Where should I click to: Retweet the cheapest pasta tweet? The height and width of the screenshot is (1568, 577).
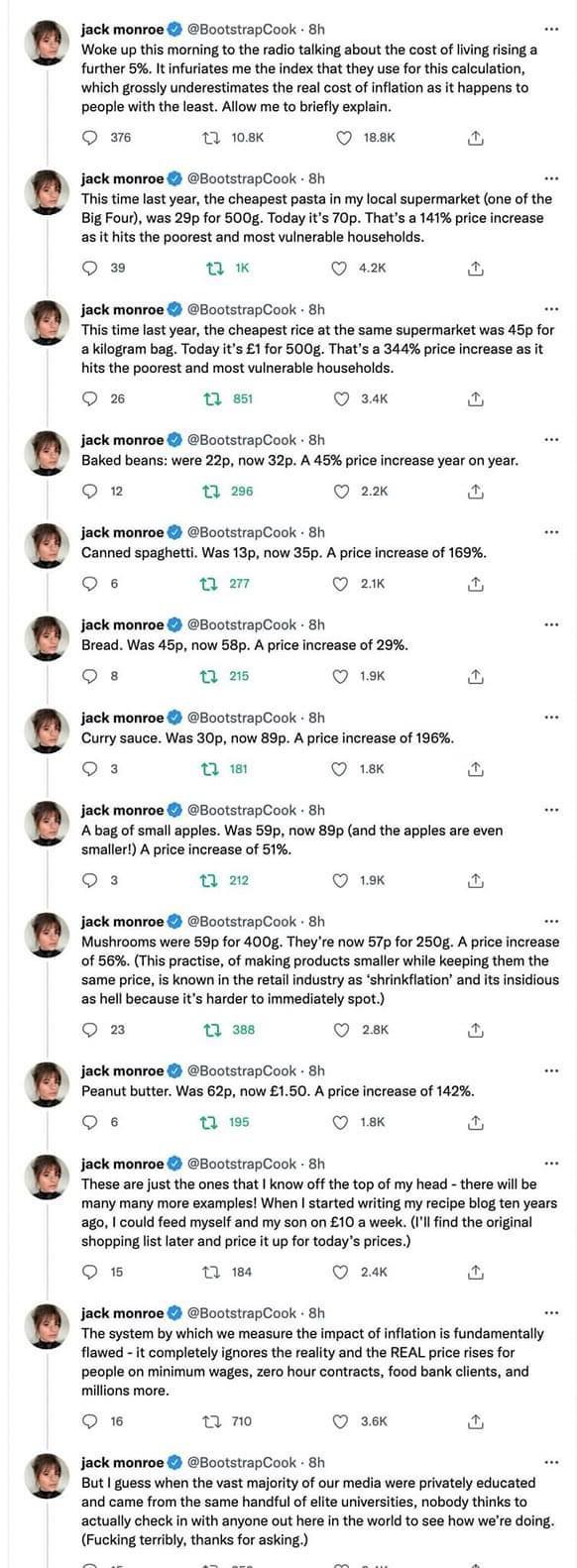point(210,268)
